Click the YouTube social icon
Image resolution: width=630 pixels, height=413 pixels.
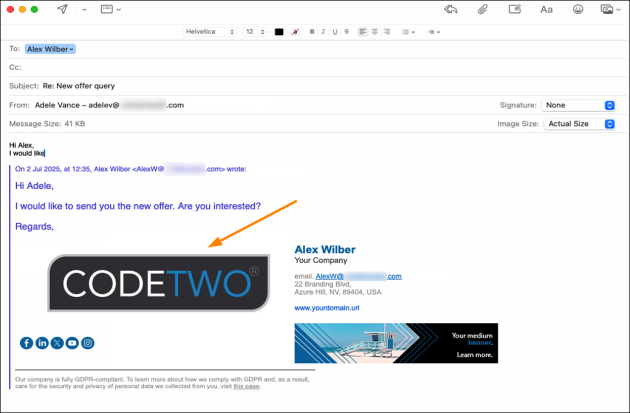click(x=72, y=343)
